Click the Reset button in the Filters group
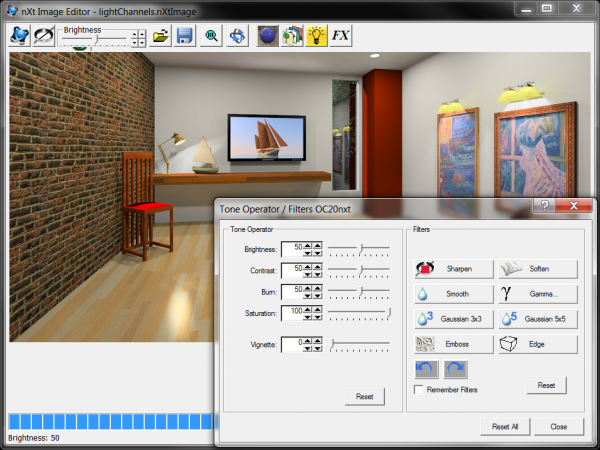 546,385
